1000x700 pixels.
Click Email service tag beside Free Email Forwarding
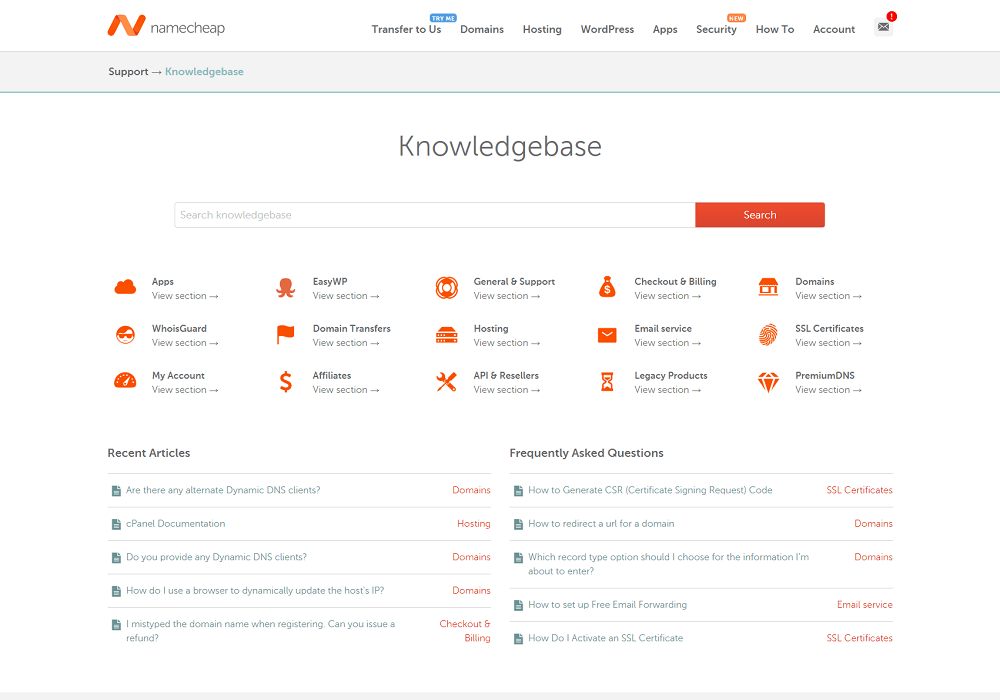(865, 604)
